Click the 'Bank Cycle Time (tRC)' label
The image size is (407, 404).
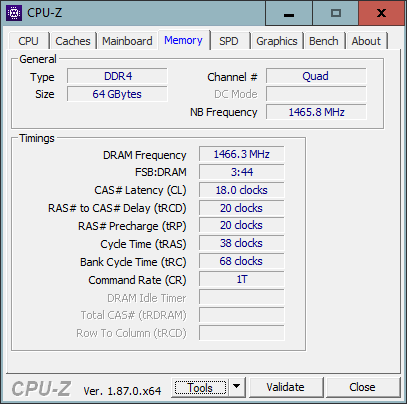[133, 262]
